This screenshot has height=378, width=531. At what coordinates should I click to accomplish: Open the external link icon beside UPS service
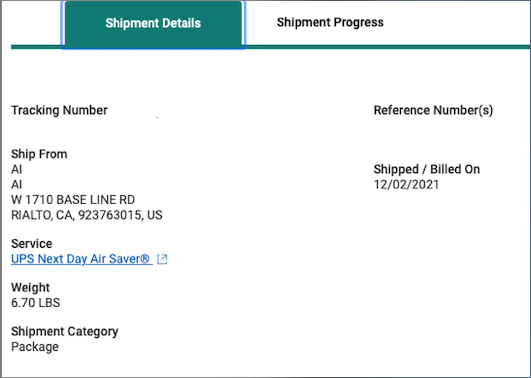pyautogui.click(x=162, y=259)
